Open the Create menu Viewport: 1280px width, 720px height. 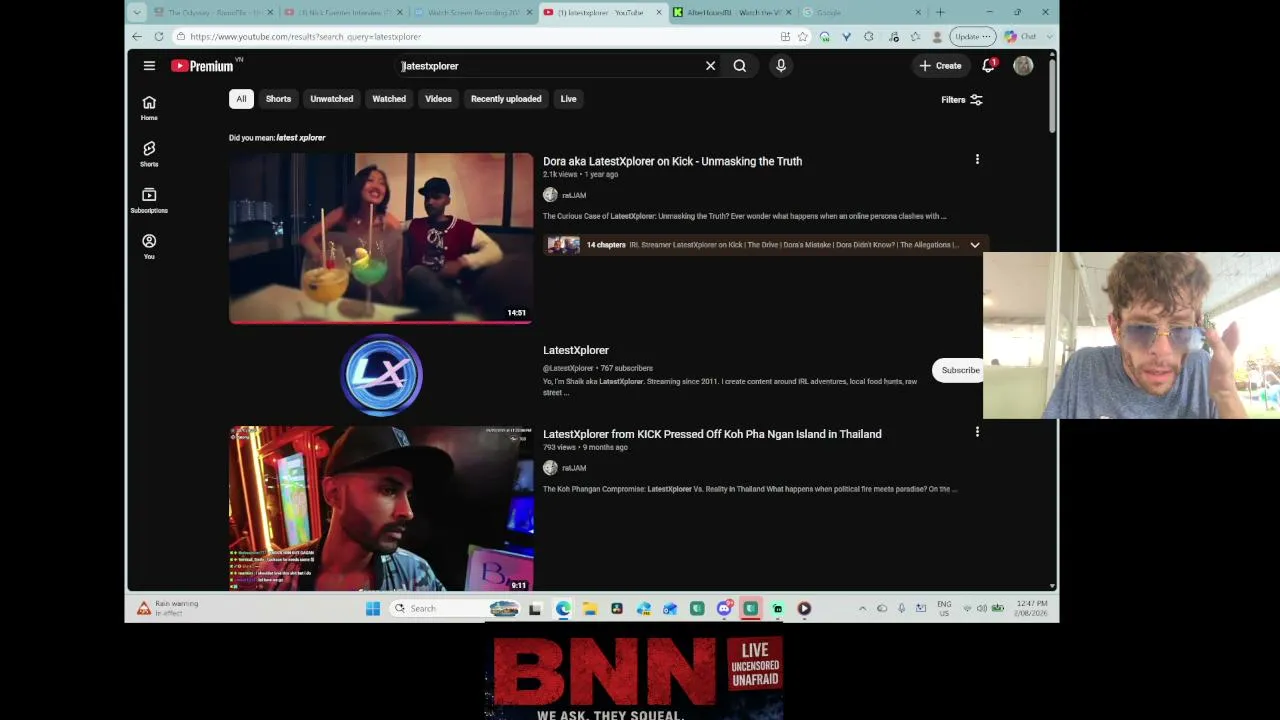point(940,66)
